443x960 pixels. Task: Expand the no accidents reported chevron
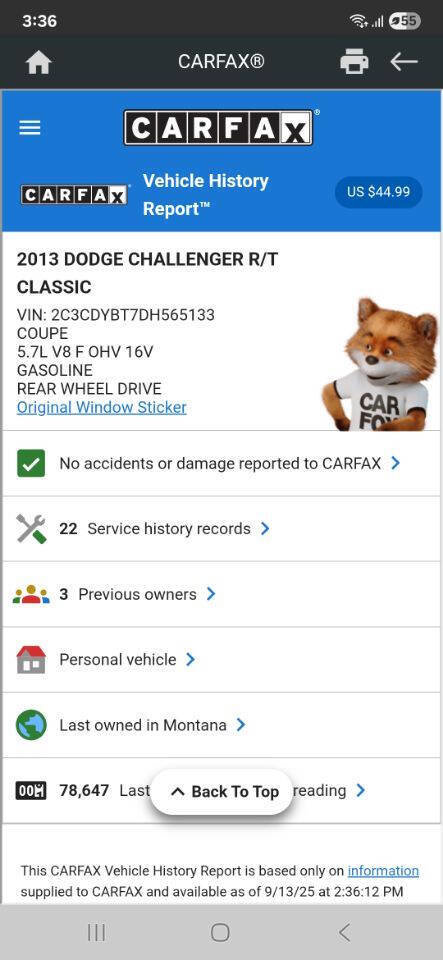[x=395, y=463]
